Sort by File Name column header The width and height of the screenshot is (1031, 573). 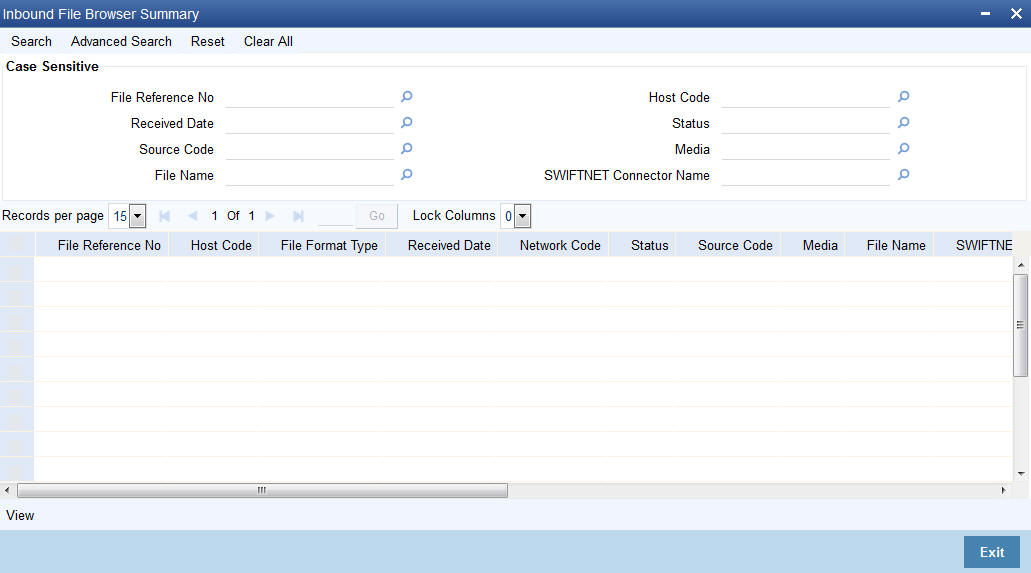coord(896,245)
